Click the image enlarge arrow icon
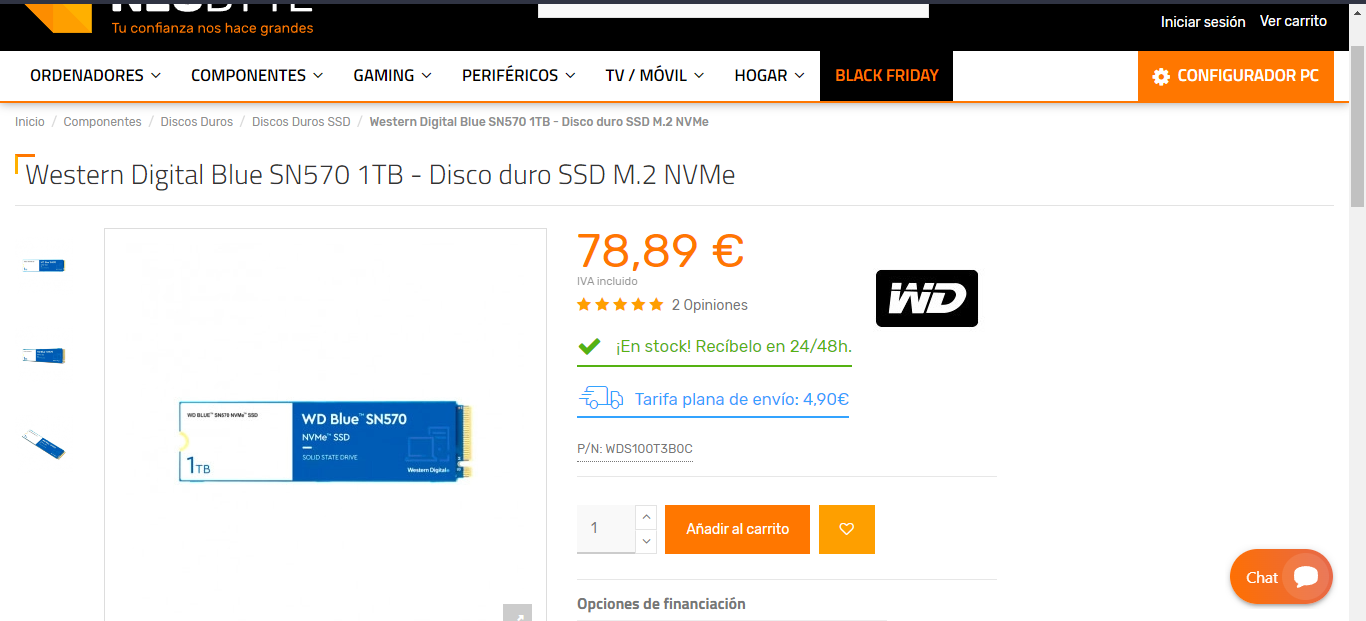1366x621 pixels. 517,613
